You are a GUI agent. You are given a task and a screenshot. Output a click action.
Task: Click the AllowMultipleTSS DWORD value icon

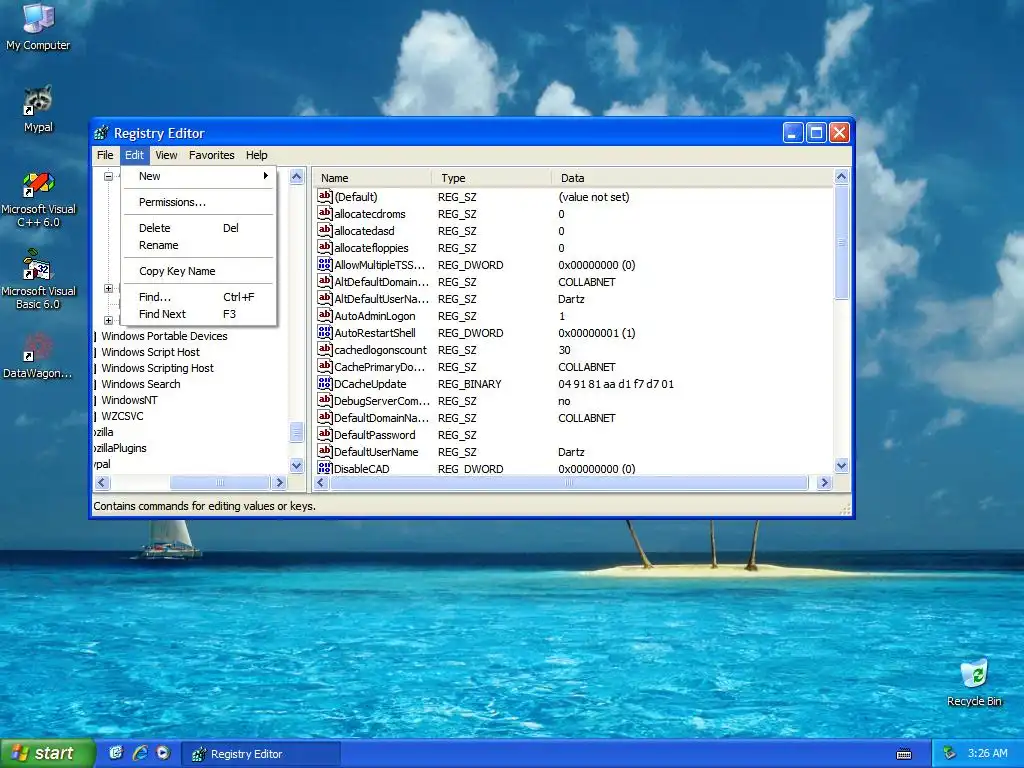tap(325, 264)
